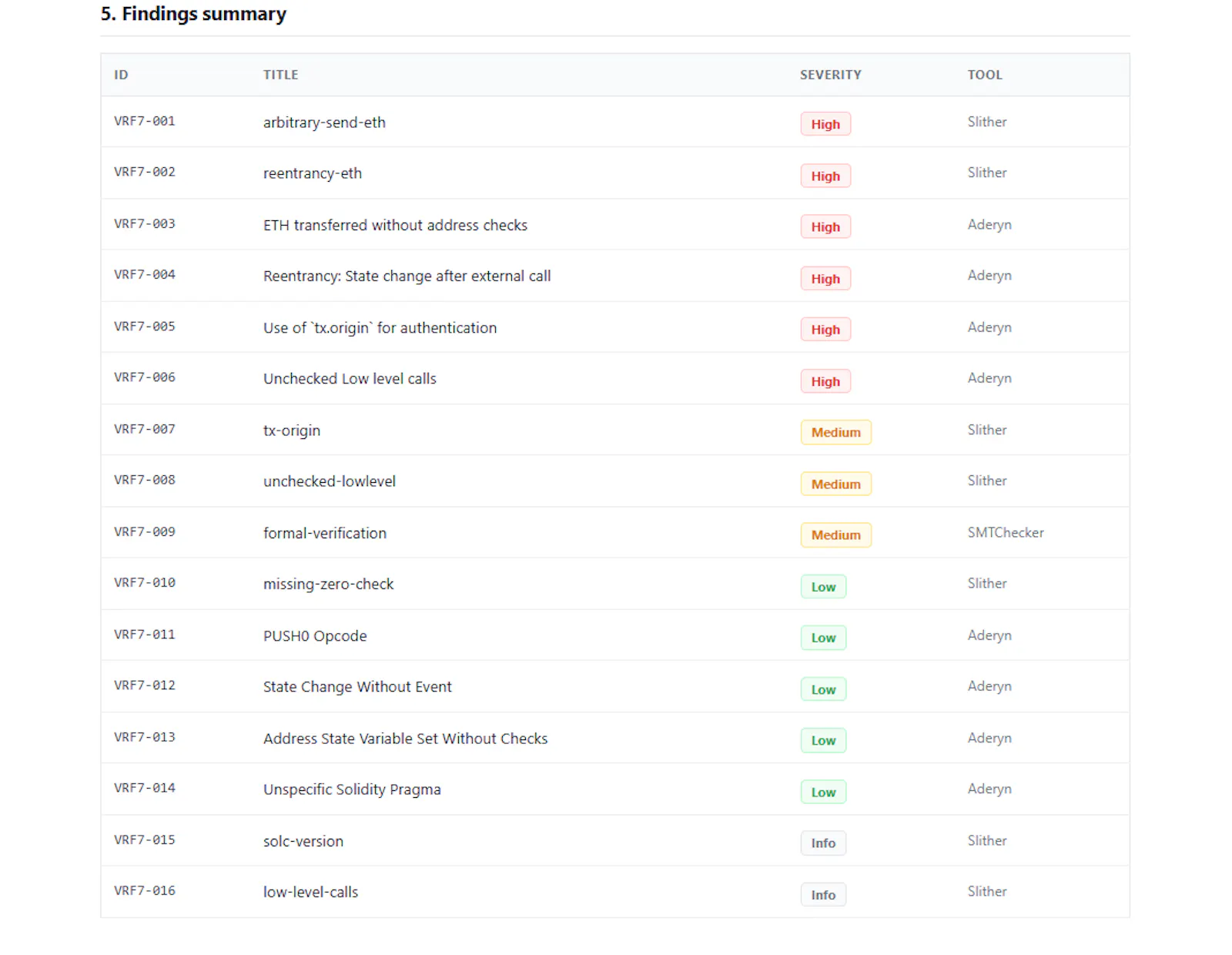The image size is (1232, 955).
Task: Click the Medium badge for unchecked-lowlevel
Action: point(835,484)
